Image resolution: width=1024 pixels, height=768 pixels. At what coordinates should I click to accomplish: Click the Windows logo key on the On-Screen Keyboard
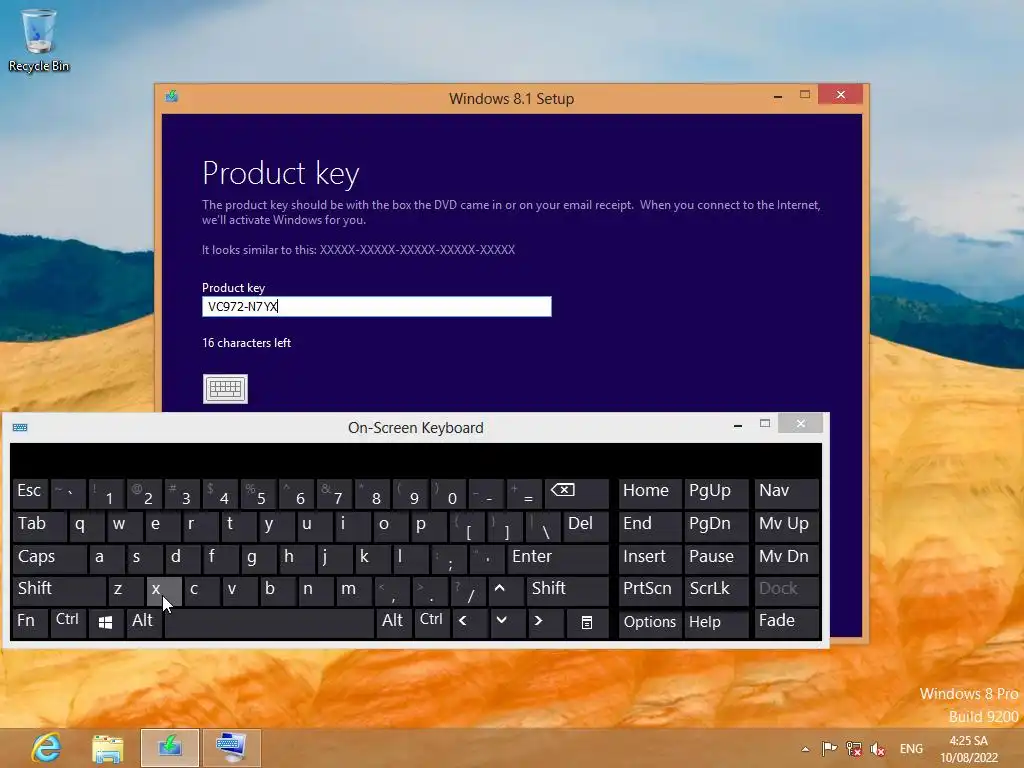click(x=106, y=623)
